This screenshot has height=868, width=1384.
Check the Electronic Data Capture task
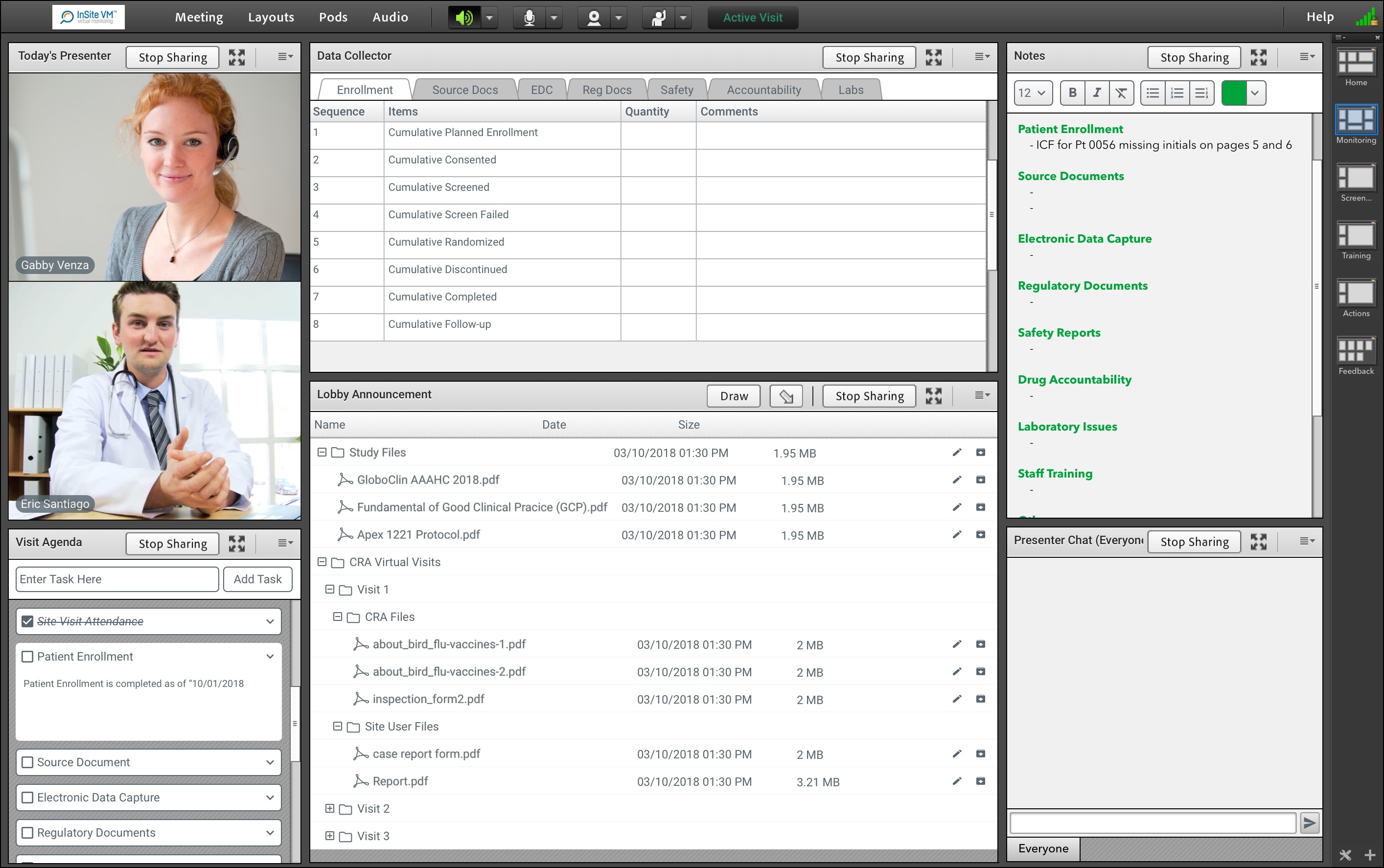point(27,798)
